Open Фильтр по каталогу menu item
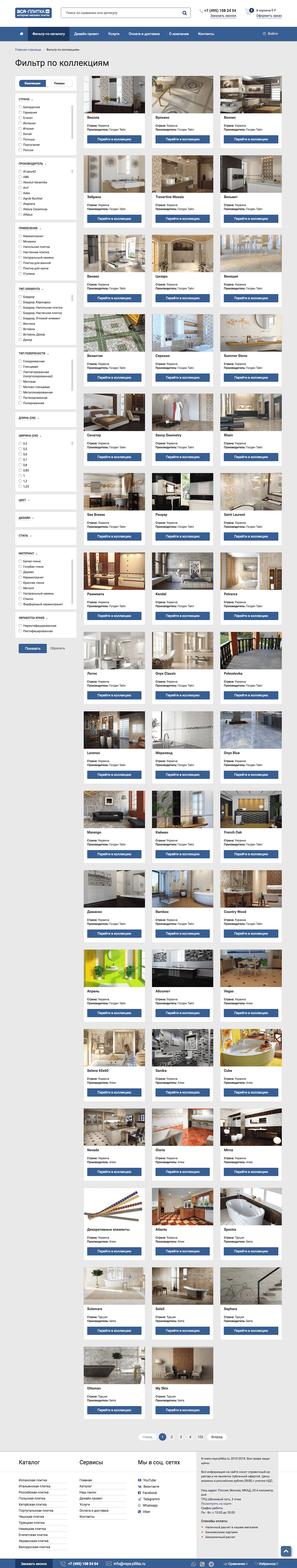The width and height of the screenshot is (297, 1568). [49, 34]
